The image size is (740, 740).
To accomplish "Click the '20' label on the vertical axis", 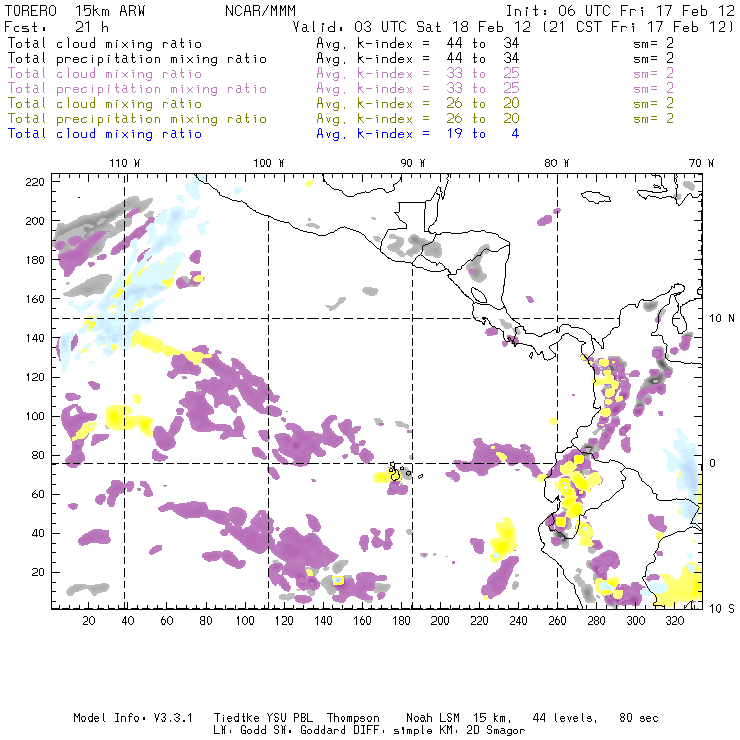I will [x=38, y=572].
